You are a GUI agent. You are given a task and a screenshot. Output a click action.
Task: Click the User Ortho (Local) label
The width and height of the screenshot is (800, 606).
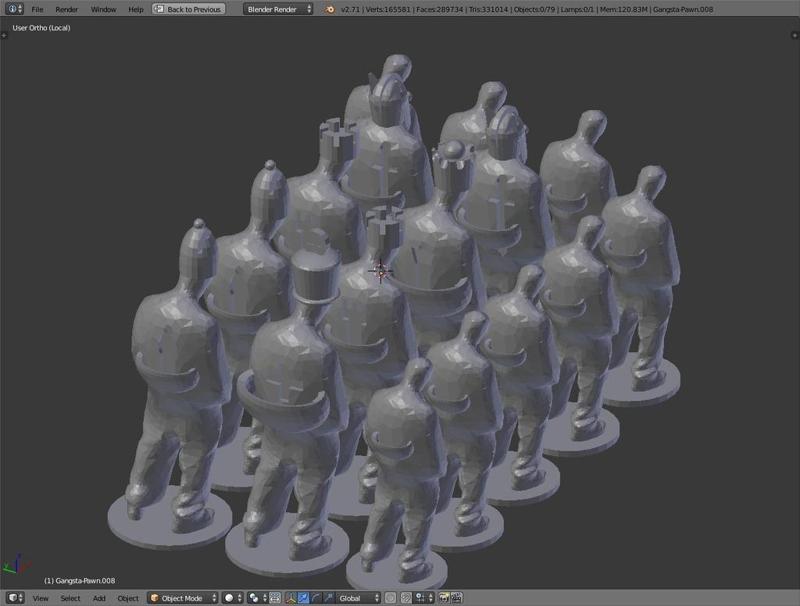pyautogui.click(x=41, y=28)
